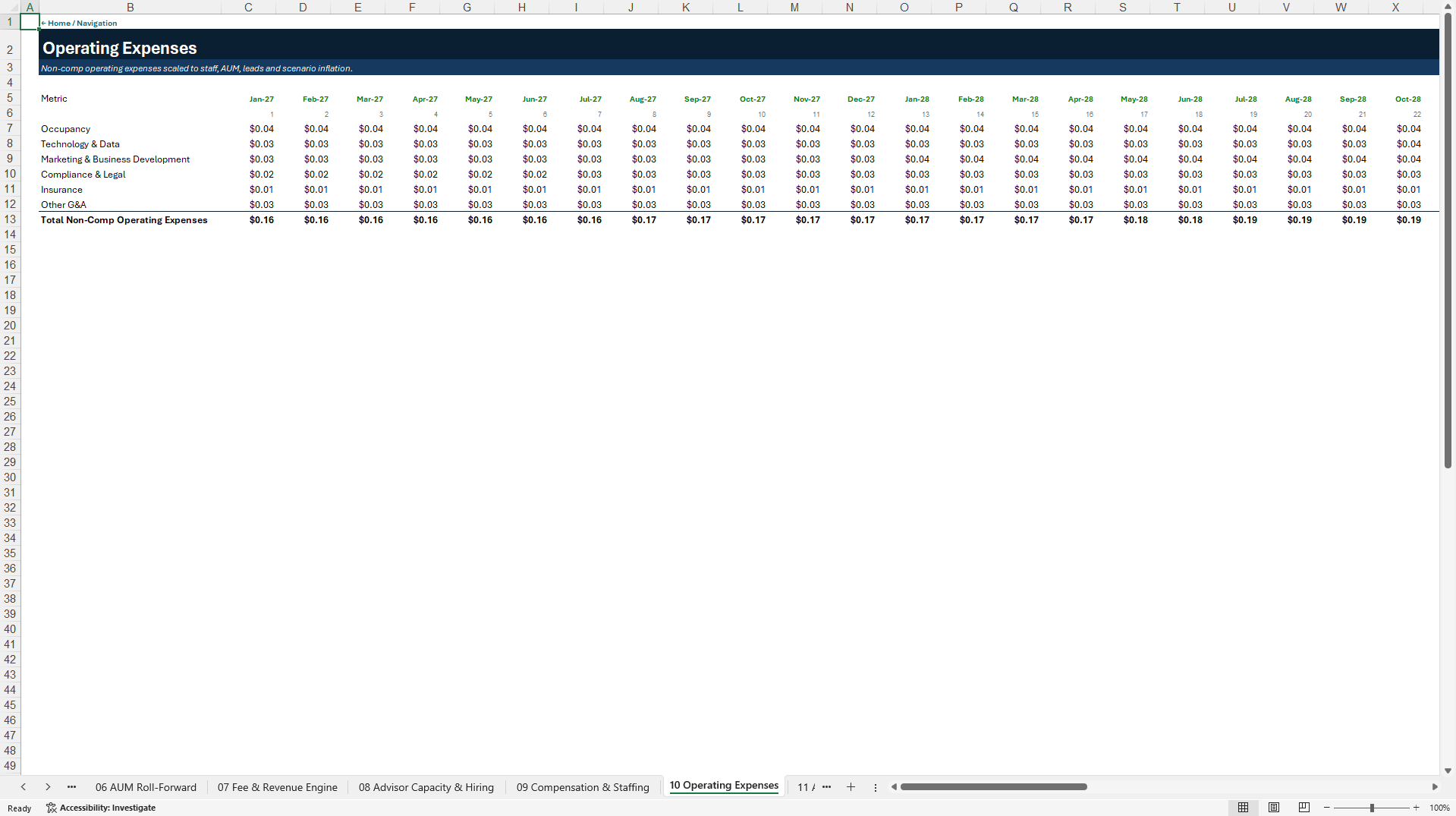The image size is (1456, 816).
Task: Switch to Normal view icon
Action: click(1243, 808)
